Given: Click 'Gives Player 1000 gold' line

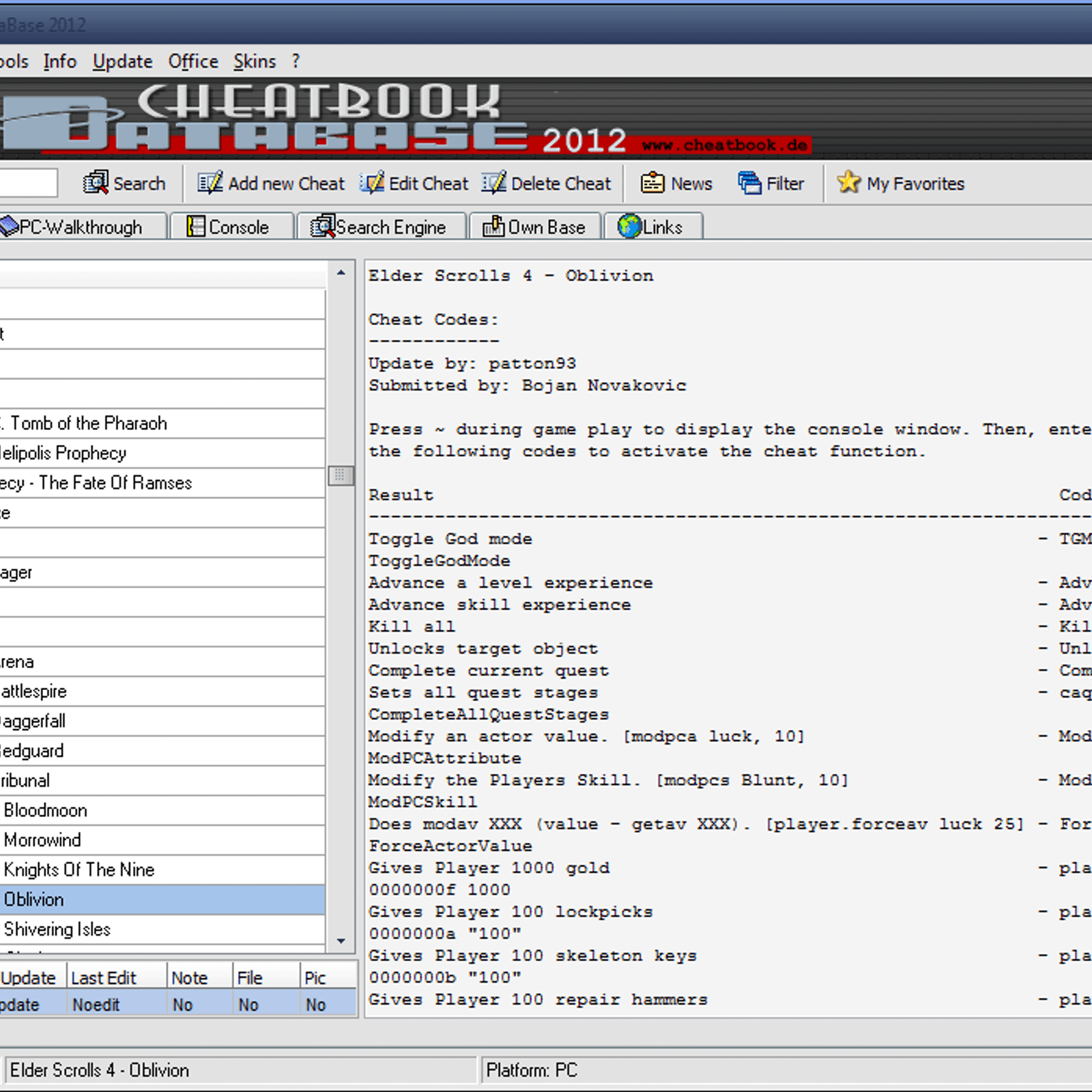Looking at the screenshot, I should pos(489,868).
